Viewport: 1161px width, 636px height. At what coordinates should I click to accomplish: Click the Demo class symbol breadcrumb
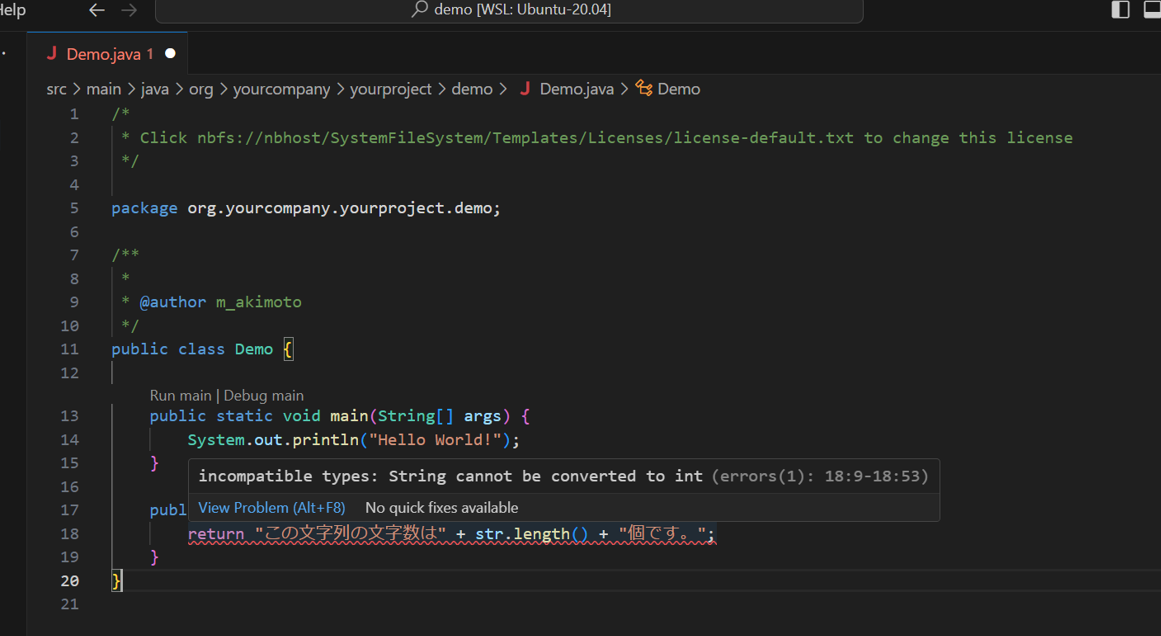click(x=678, y=89)
